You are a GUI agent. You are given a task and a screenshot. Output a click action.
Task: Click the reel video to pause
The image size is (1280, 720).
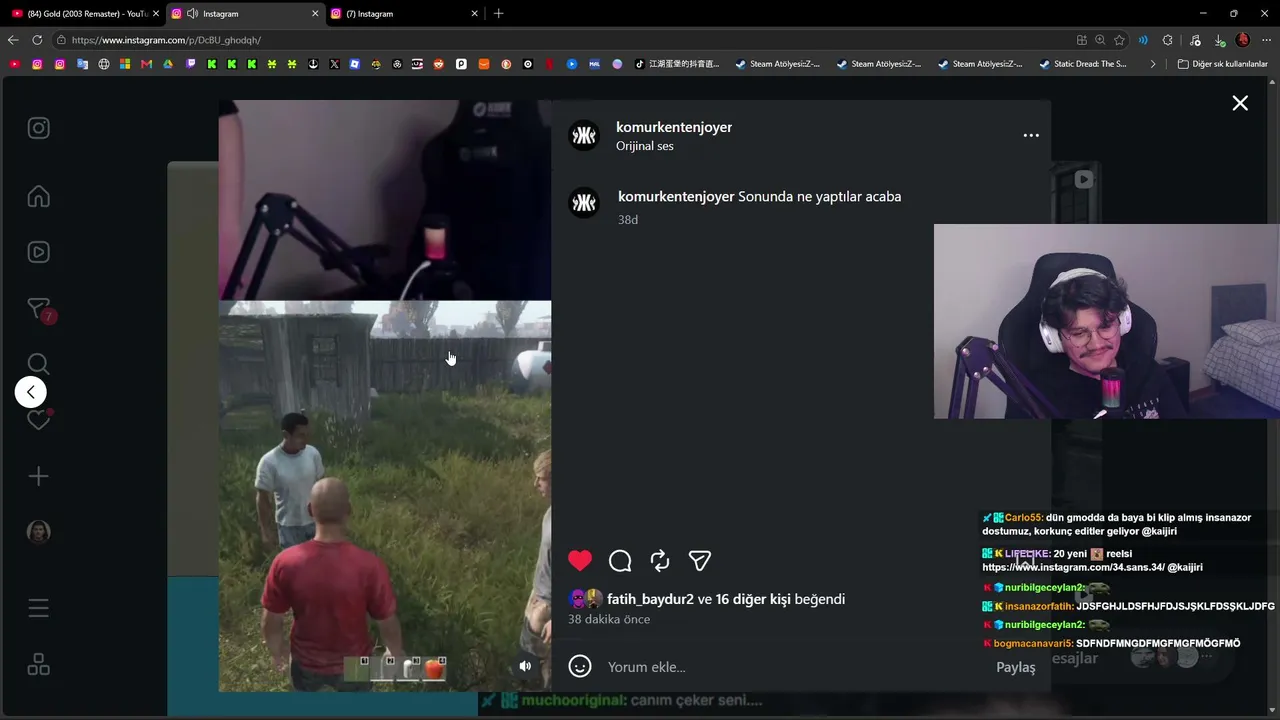pyautogui.click(x=385, y=396)
